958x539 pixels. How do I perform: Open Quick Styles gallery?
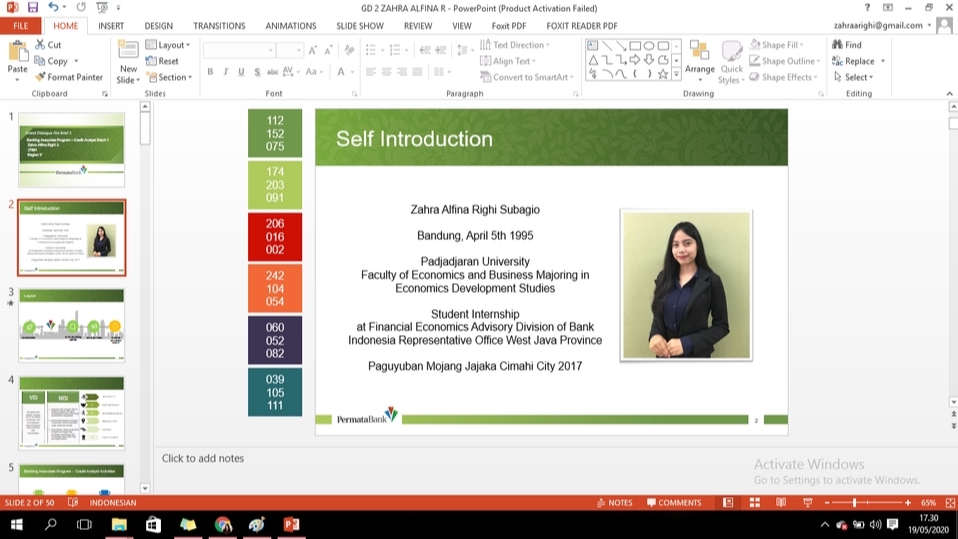[x=731, y=62]
